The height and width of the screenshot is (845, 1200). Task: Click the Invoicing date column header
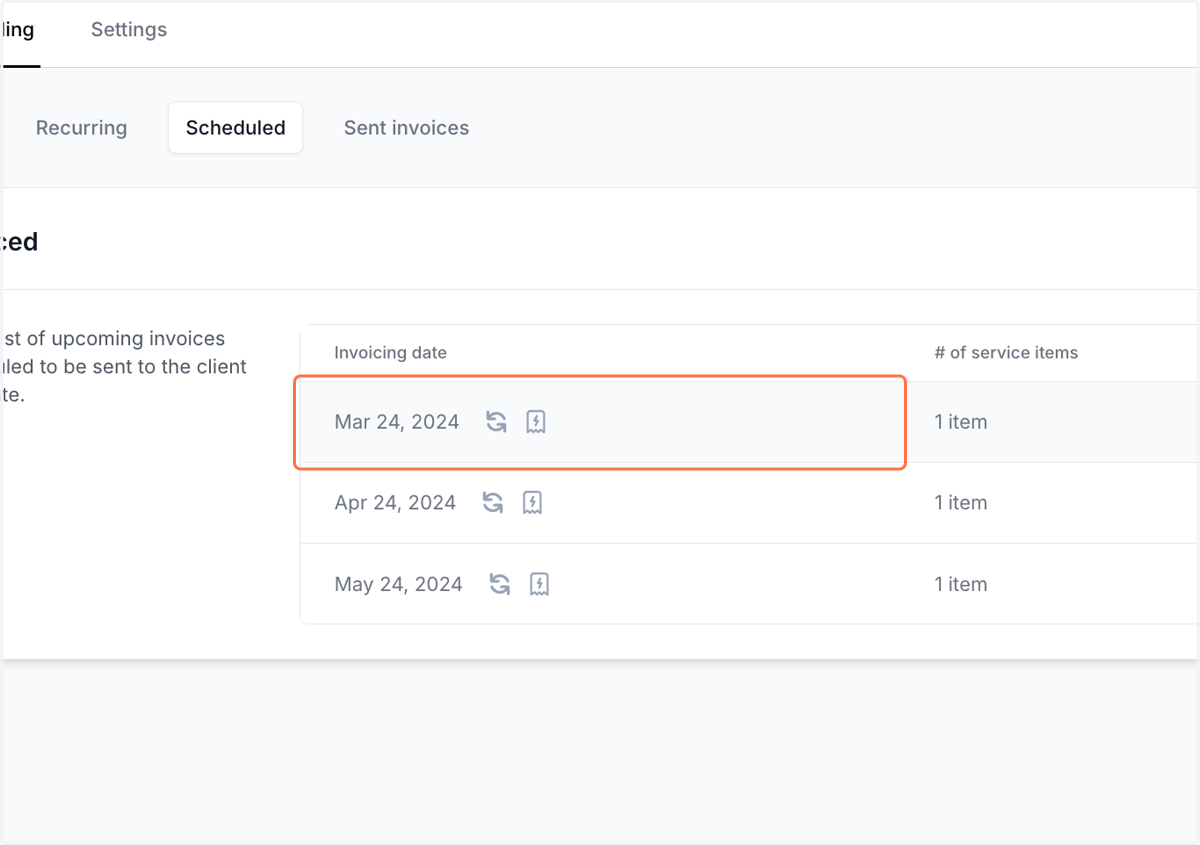tap(390, 353)
